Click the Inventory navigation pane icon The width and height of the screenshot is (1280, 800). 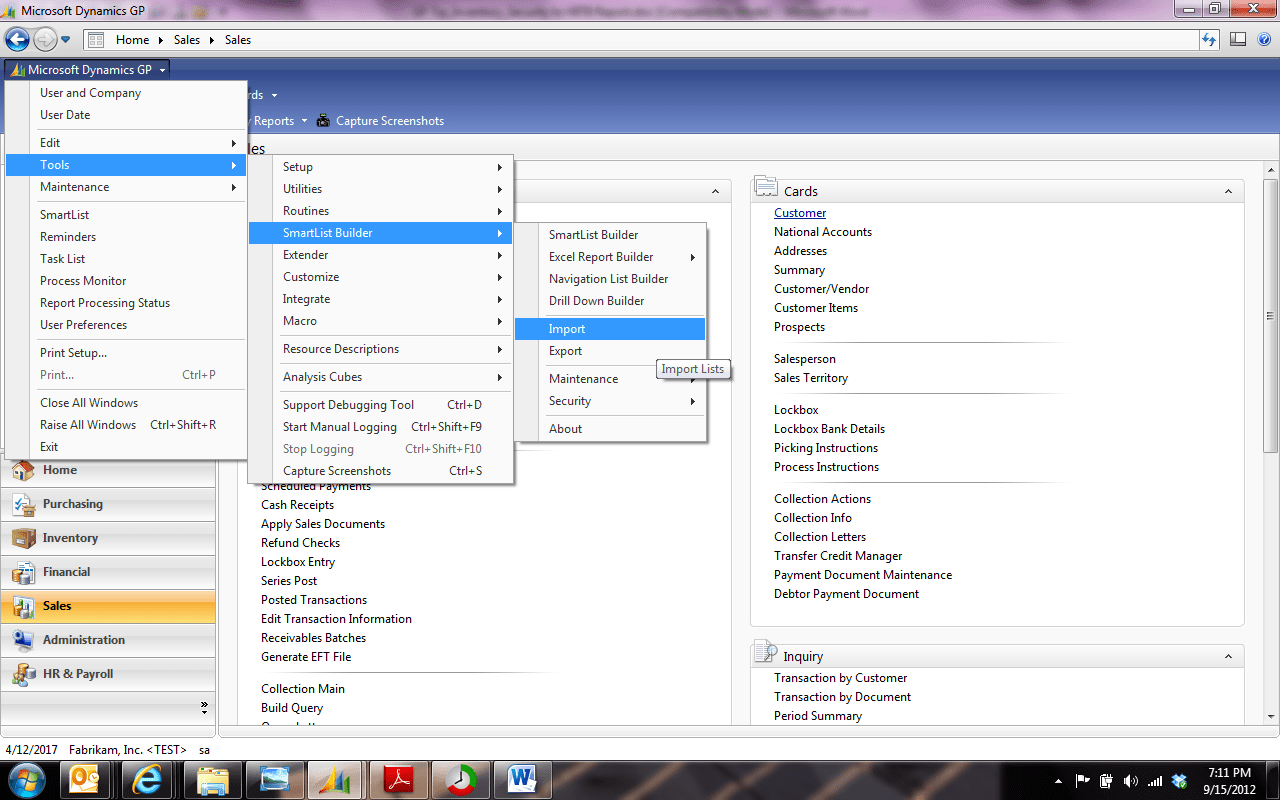(23, 538)
